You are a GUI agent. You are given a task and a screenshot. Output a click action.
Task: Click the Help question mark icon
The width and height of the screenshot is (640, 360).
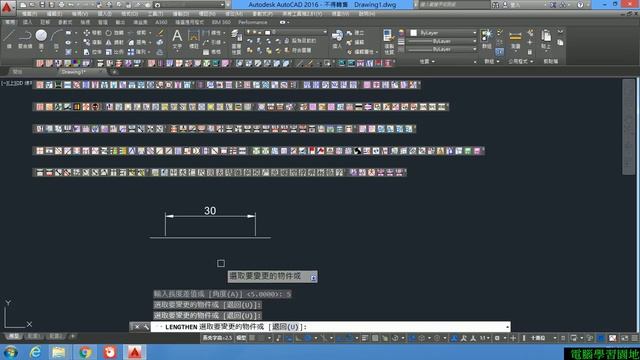[580, 5]
